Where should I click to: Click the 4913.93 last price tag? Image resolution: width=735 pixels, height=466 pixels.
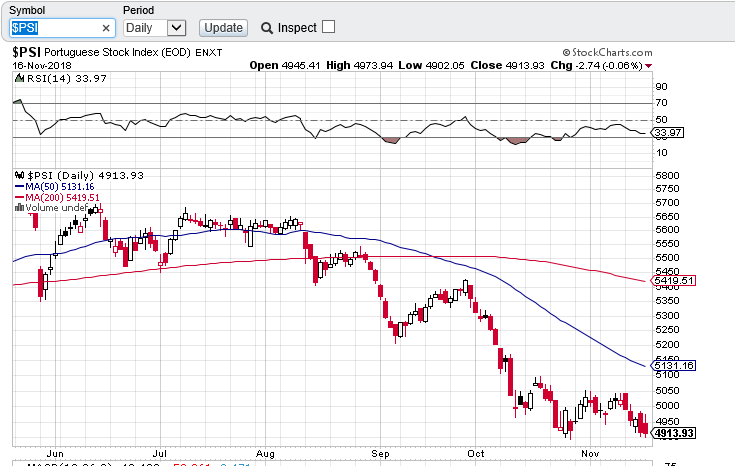673,433
